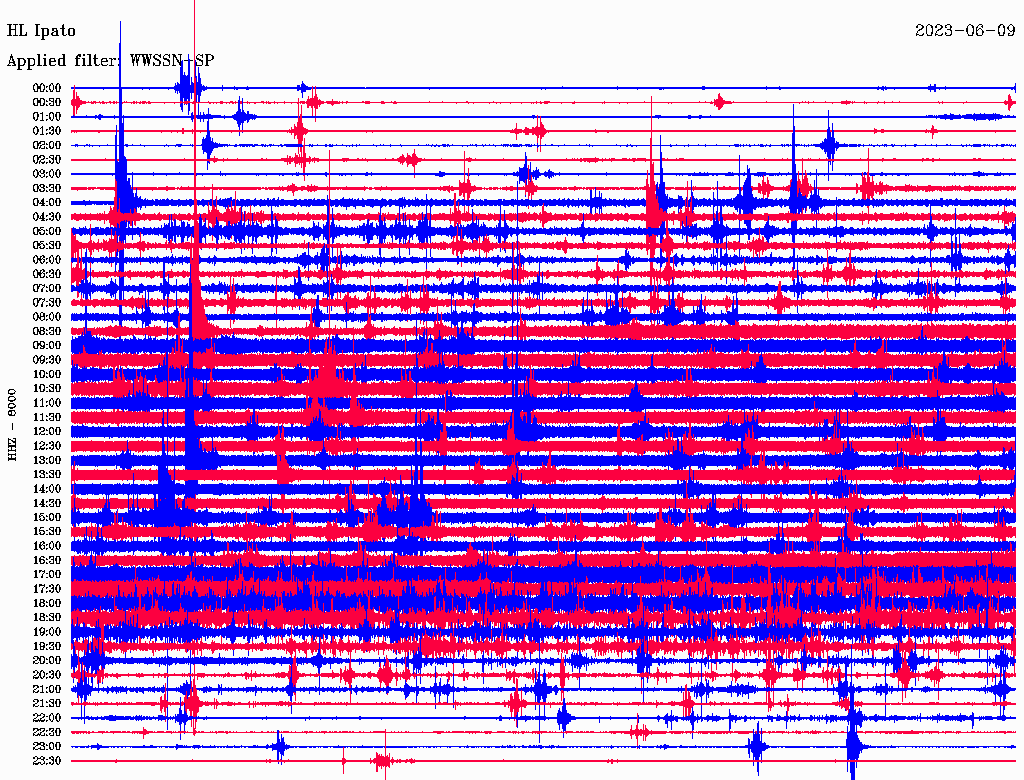Click the 09:00 time label
Screen dimensions: 1024x780
(x=47, y=346)
